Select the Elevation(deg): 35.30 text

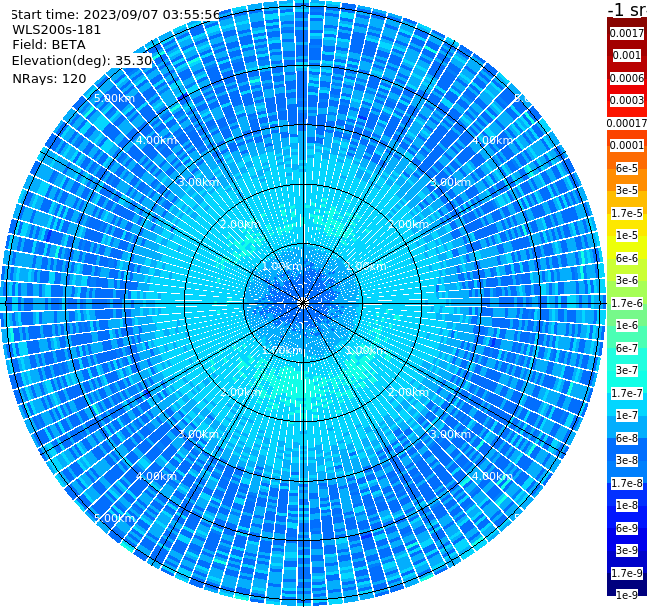82,61
